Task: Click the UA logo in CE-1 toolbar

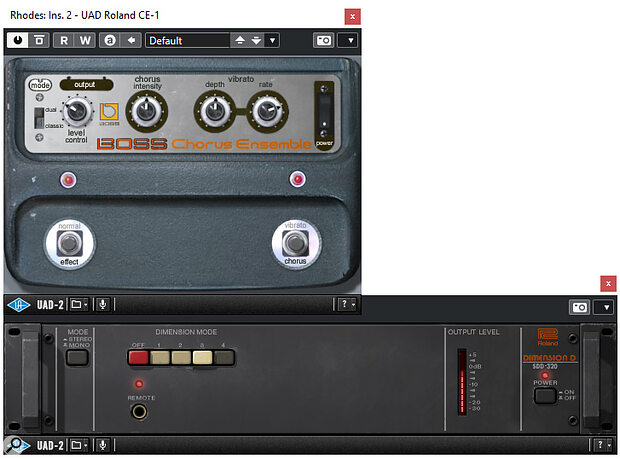Action: click(19, 305)
